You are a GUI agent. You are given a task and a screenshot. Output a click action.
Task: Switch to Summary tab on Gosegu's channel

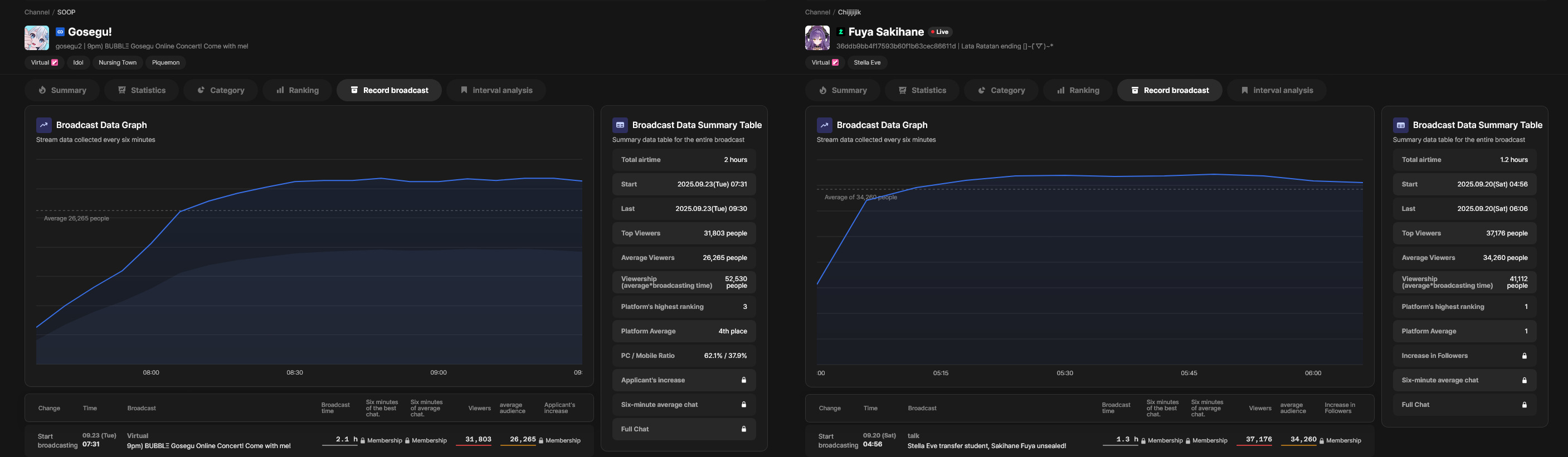62,90
